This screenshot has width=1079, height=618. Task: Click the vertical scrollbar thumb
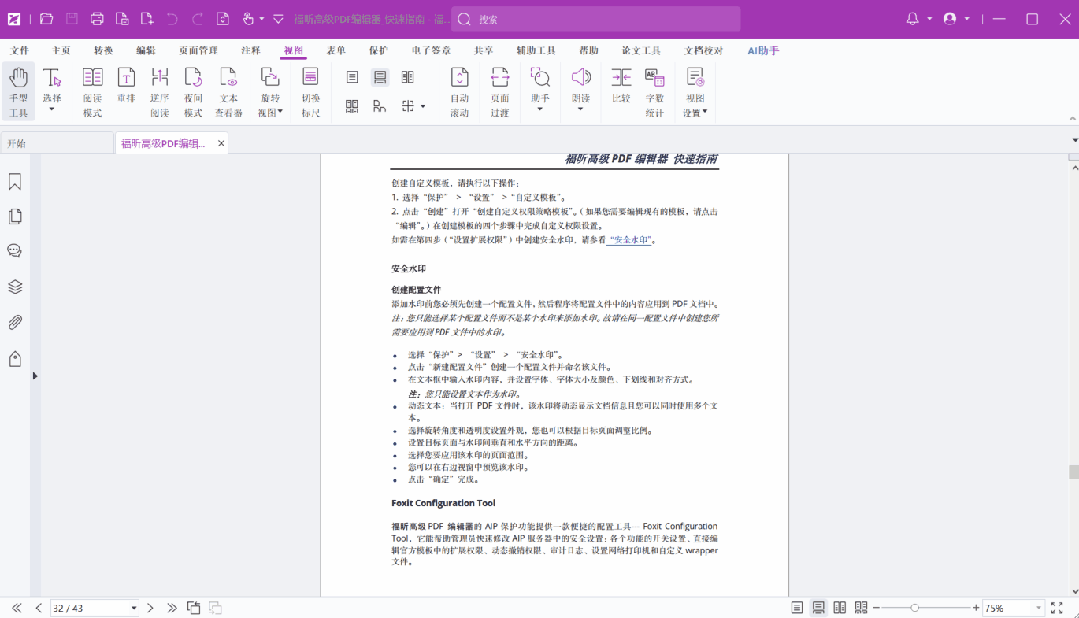(1073, 471)
